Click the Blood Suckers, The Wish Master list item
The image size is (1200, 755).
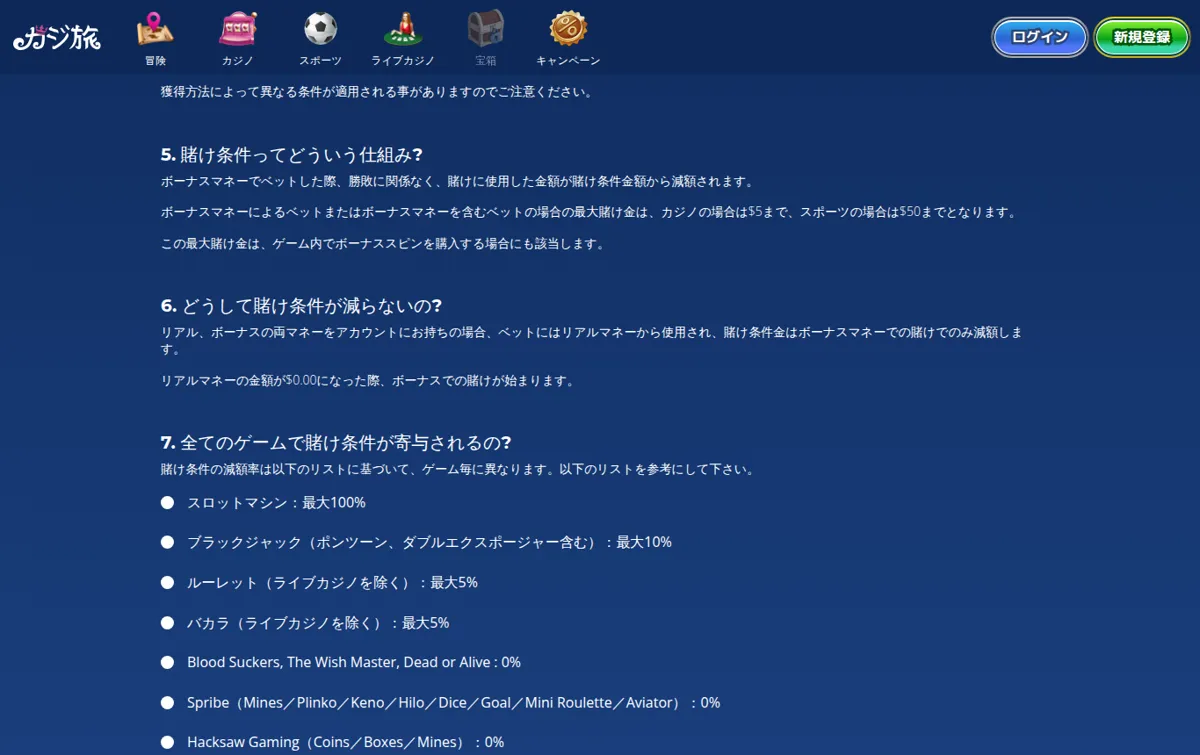354,662
